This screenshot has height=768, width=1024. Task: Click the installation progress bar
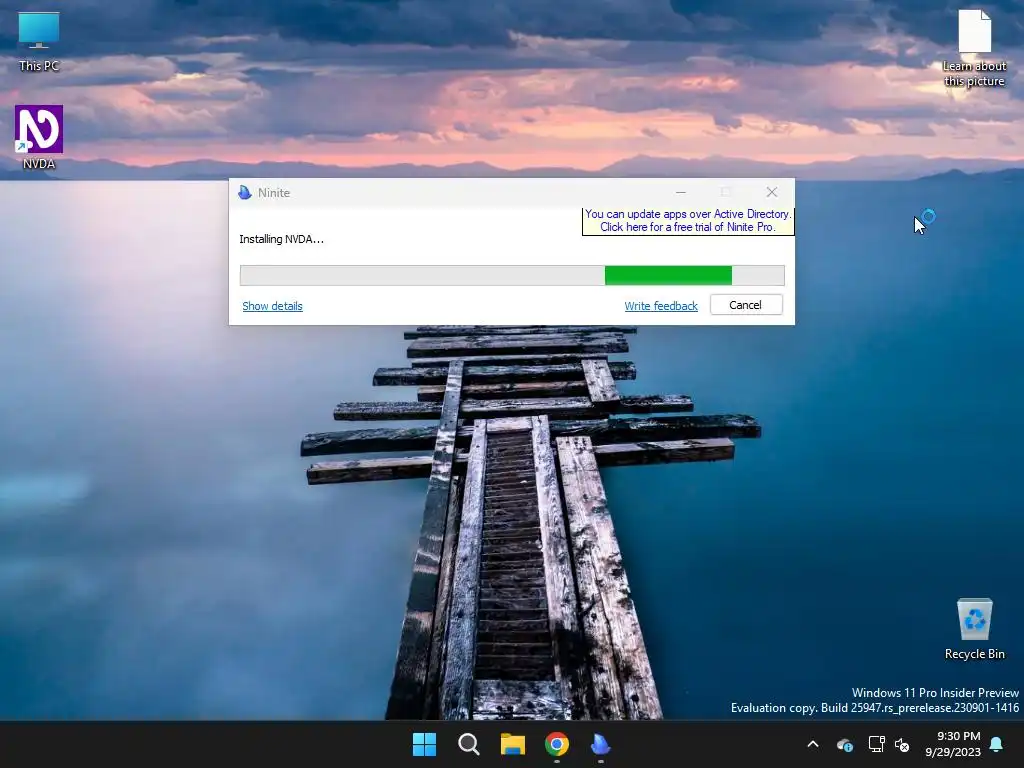click(512, 276)
